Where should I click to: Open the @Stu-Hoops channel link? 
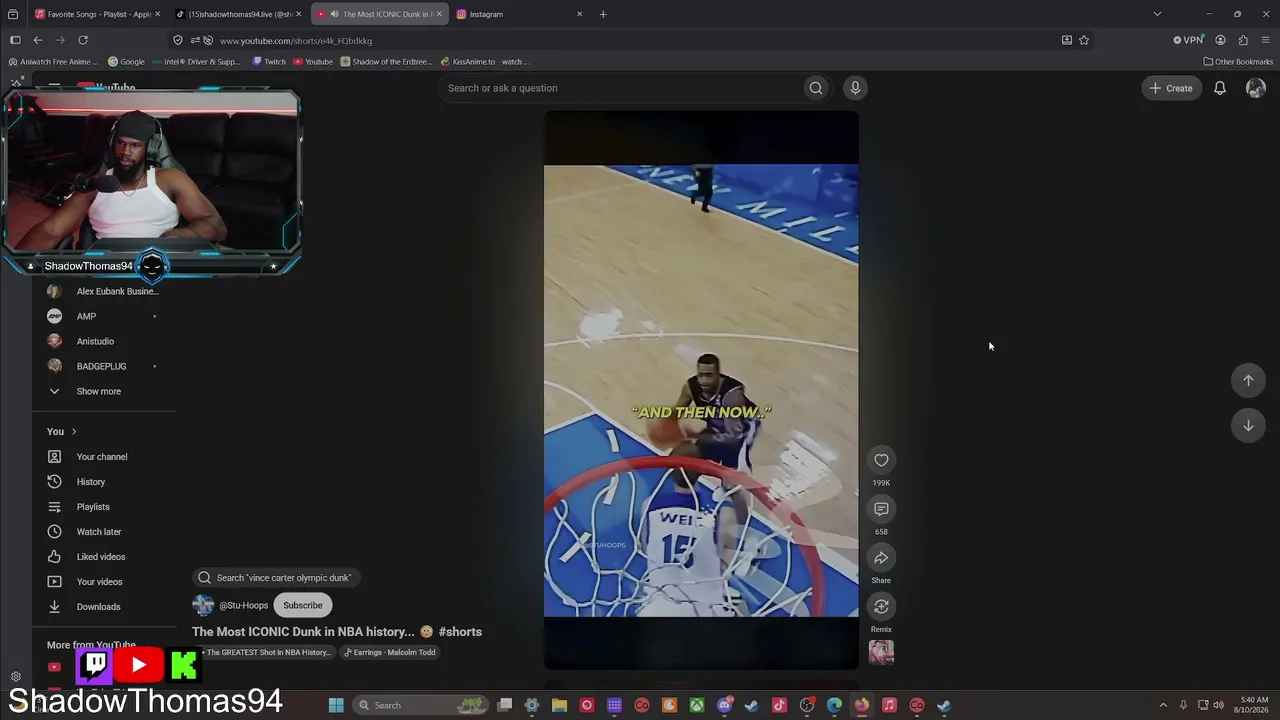[x=244, y=605]
